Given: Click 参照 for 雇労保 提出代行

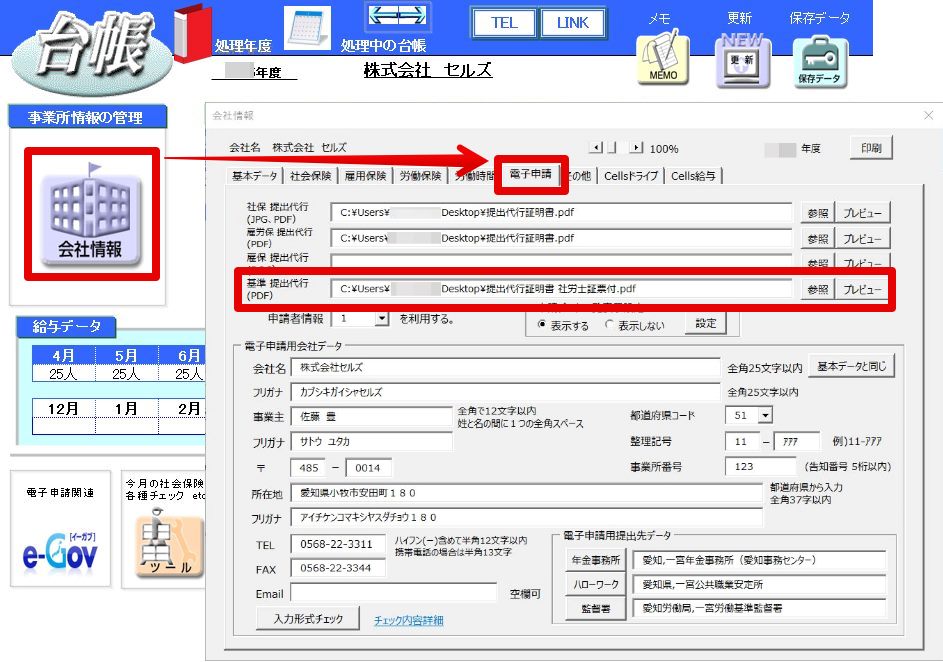Looking at the screenshot, I should click(x=817, y=239).
